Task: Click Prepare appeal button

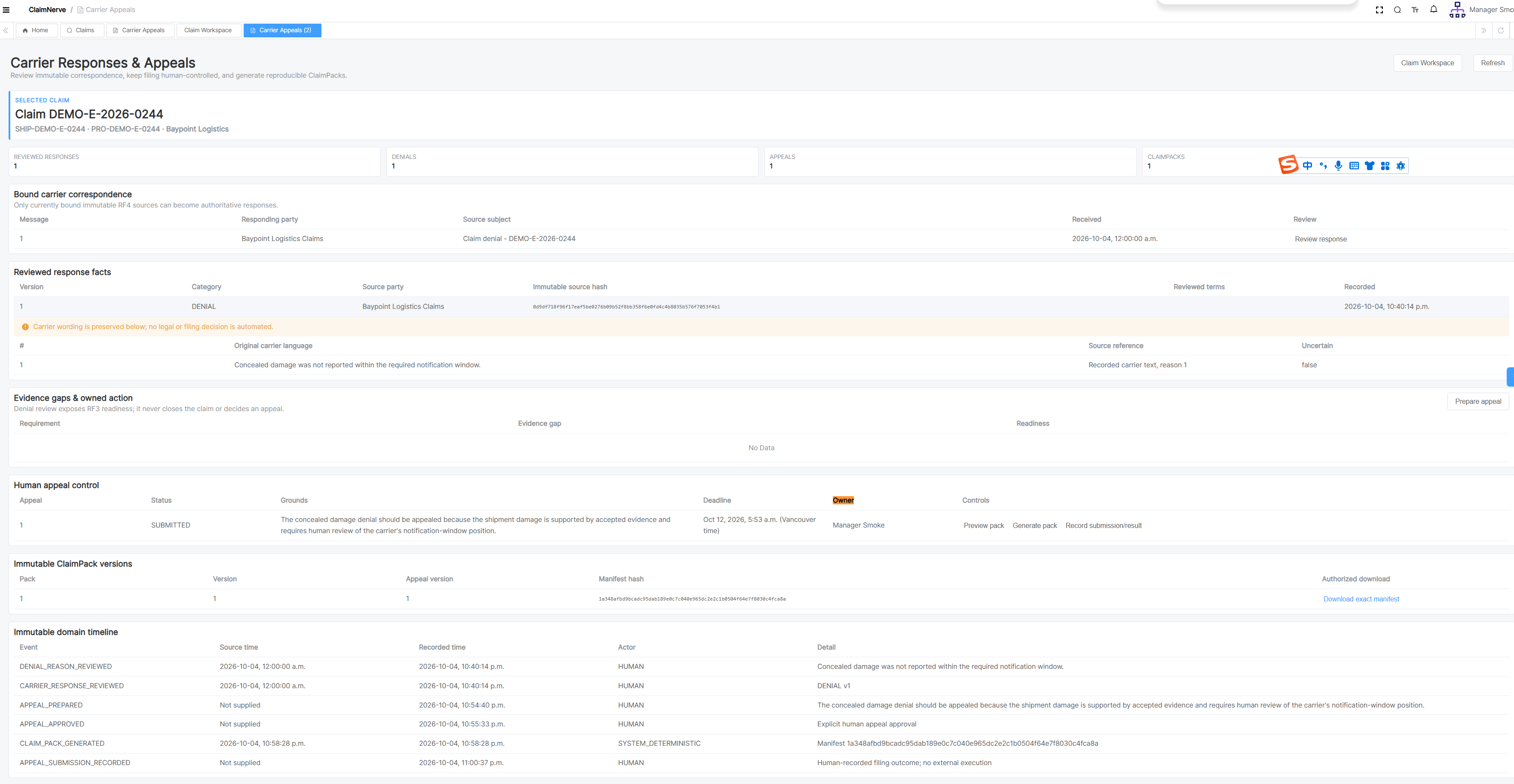Action: click(x=1477, y=401)
